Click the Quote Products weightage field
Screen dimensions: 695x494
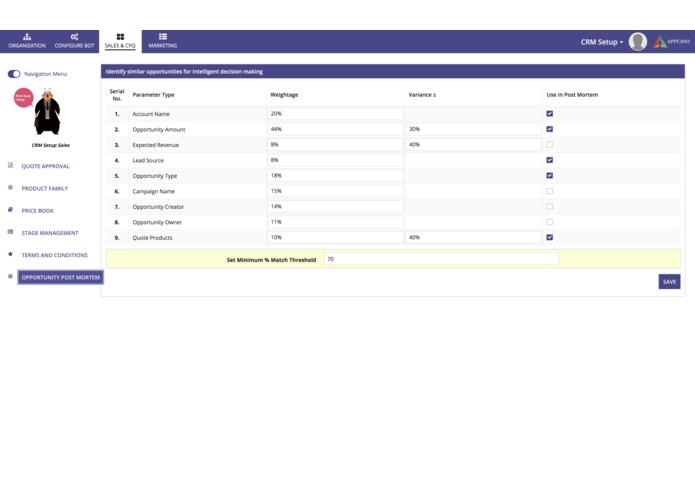(336, 238)
